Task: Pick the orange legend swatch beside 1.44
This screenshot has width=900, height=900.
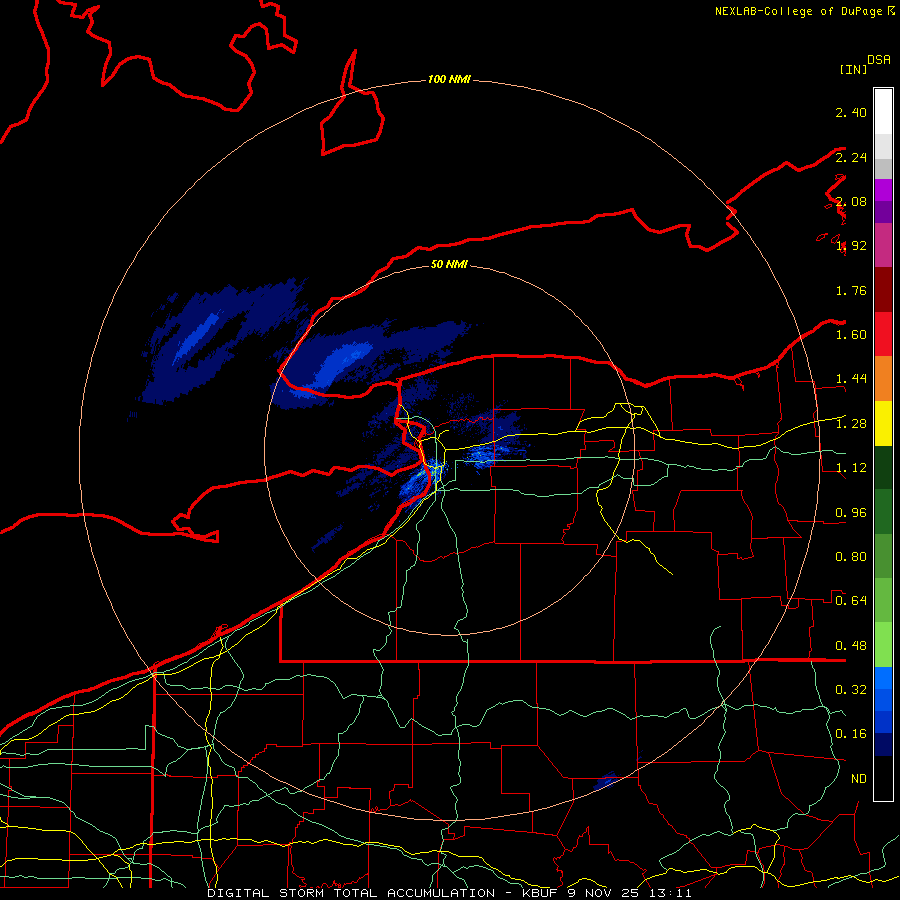Action: [883, 379]
